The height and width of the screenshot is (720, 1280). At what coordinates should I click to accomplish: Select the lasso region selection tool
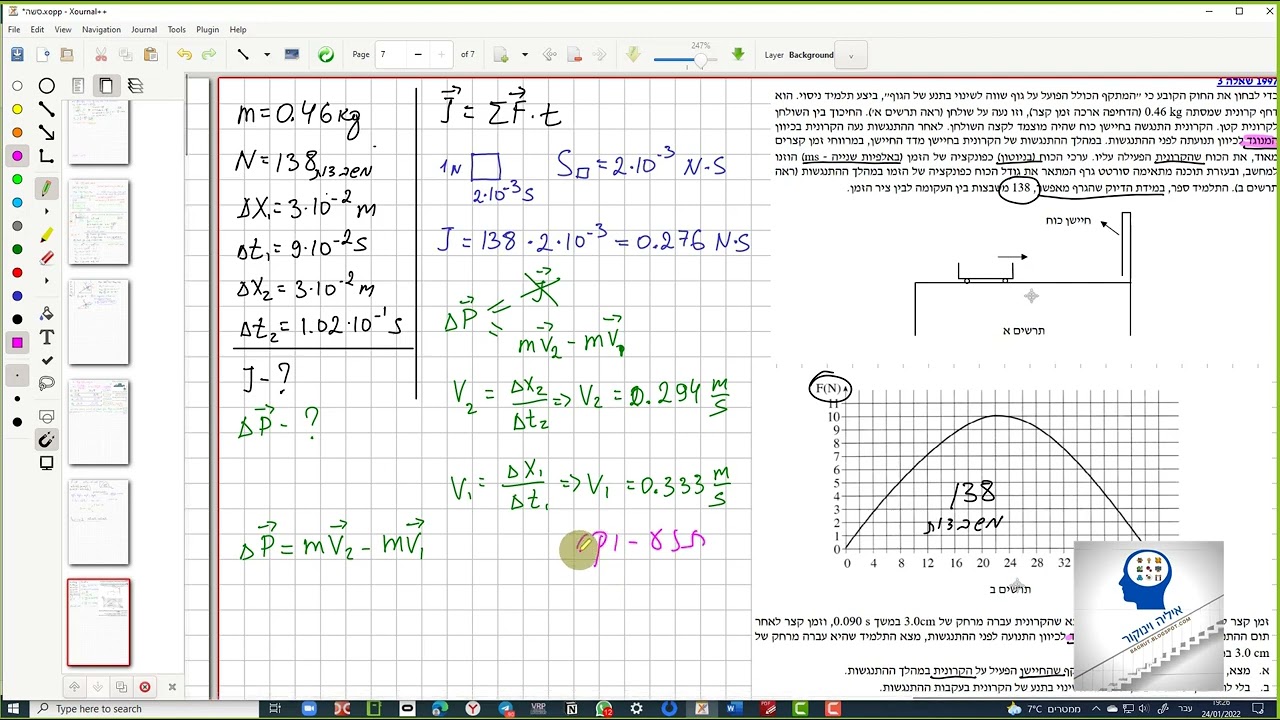tap(46, 384)
